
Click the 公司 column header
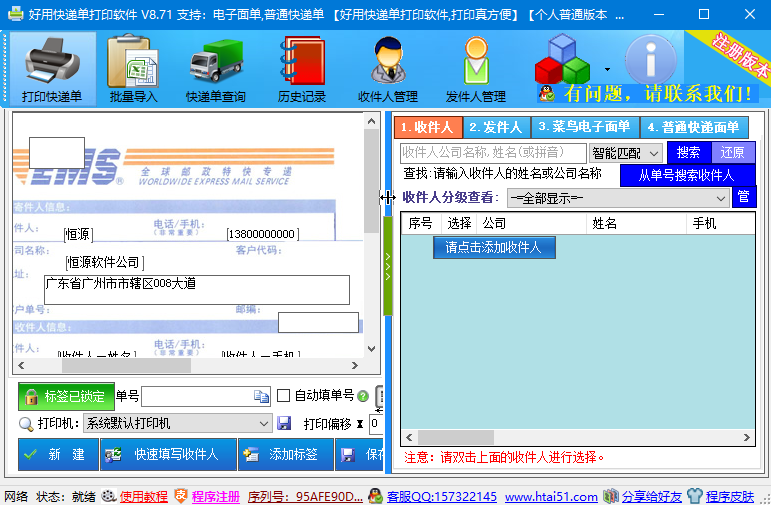[532, 223]
